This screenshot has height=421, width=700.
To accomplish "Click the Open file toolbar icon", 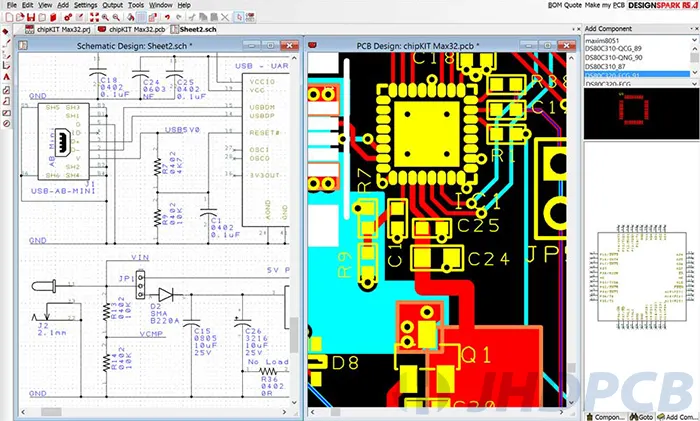I will (x=20, y=17).
